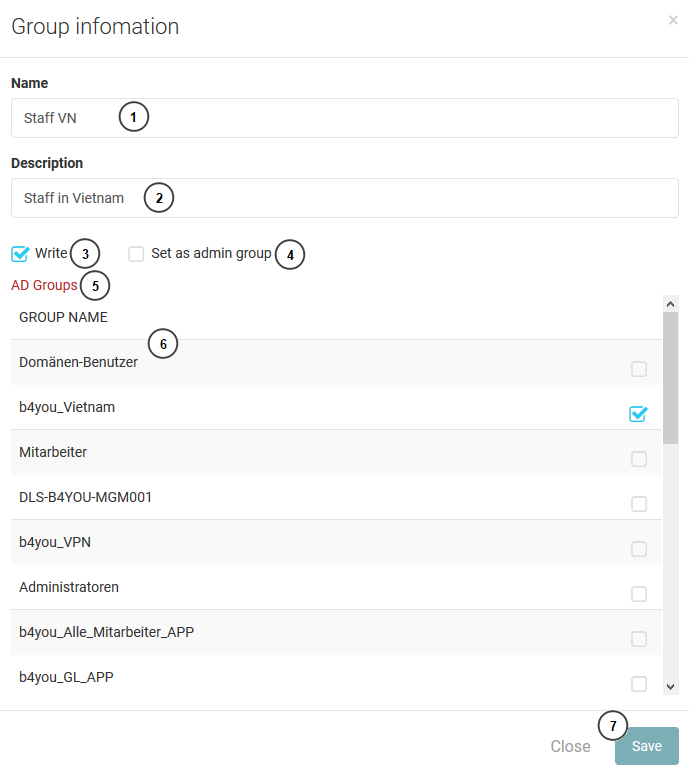The image size is (689, 772).
Task: Click the GROUP NAME column header
Action: click(x=63, y=317)
